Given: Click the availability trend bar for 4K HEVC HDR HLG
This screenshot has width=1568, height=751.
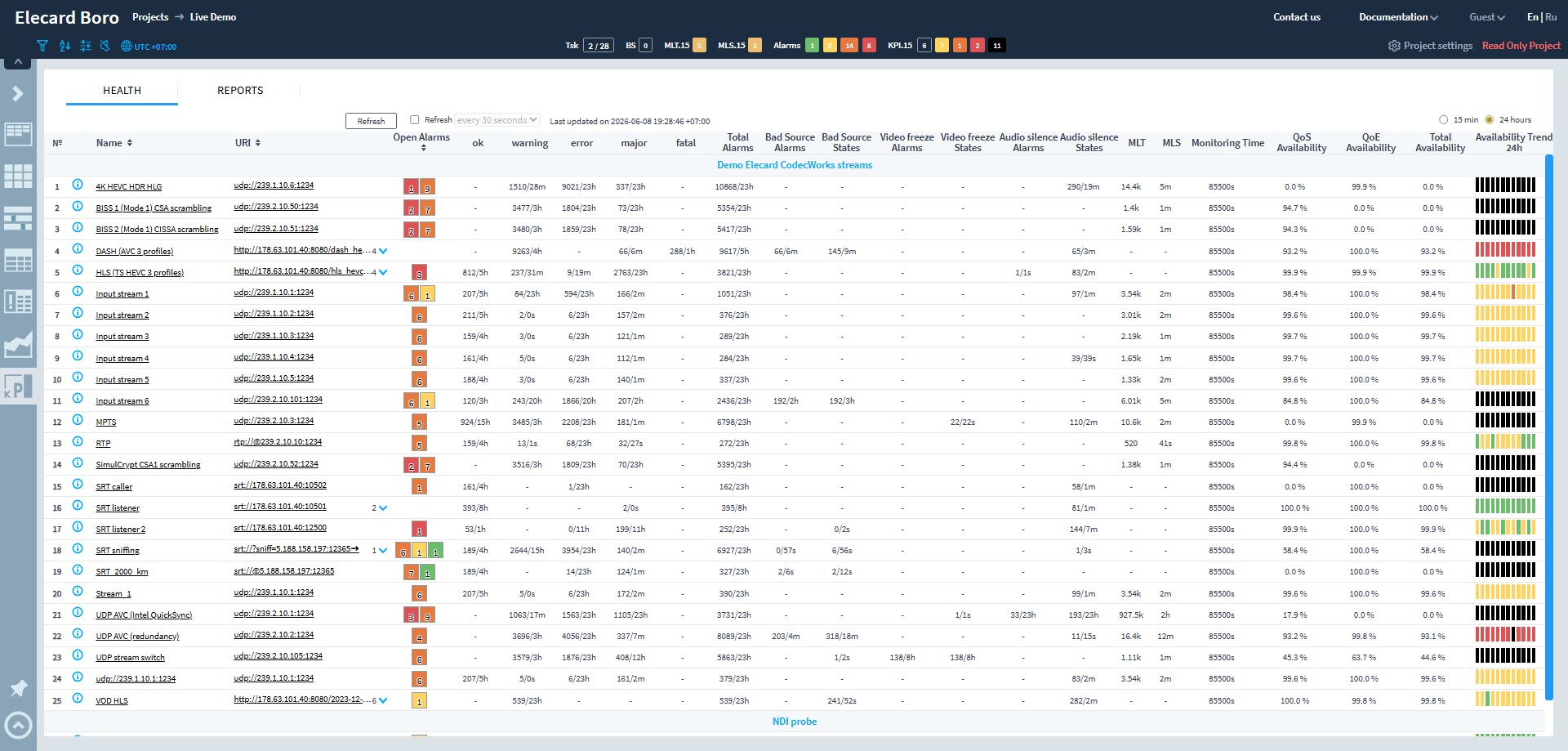Looking at the screenshot, I should point(1505,186).
